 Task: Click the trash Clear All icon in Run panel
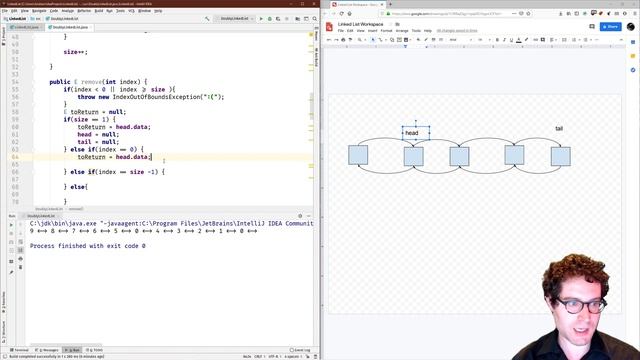coord(20,267)
